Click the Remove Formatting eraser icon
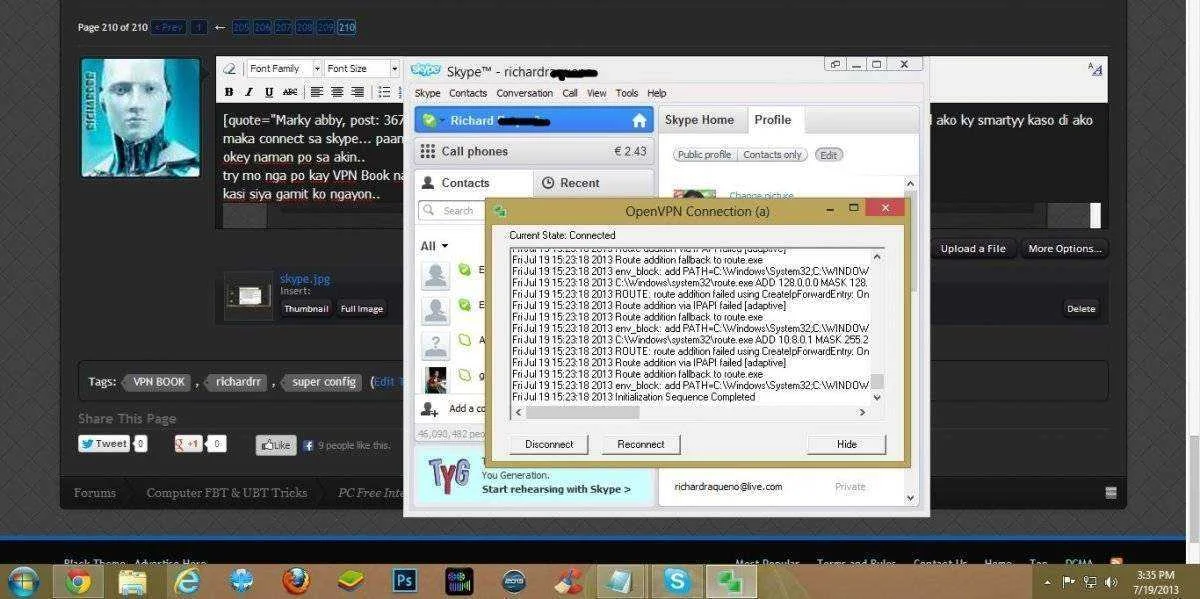The width and height of the screenshot is (1200, 599). coord(230,69)
